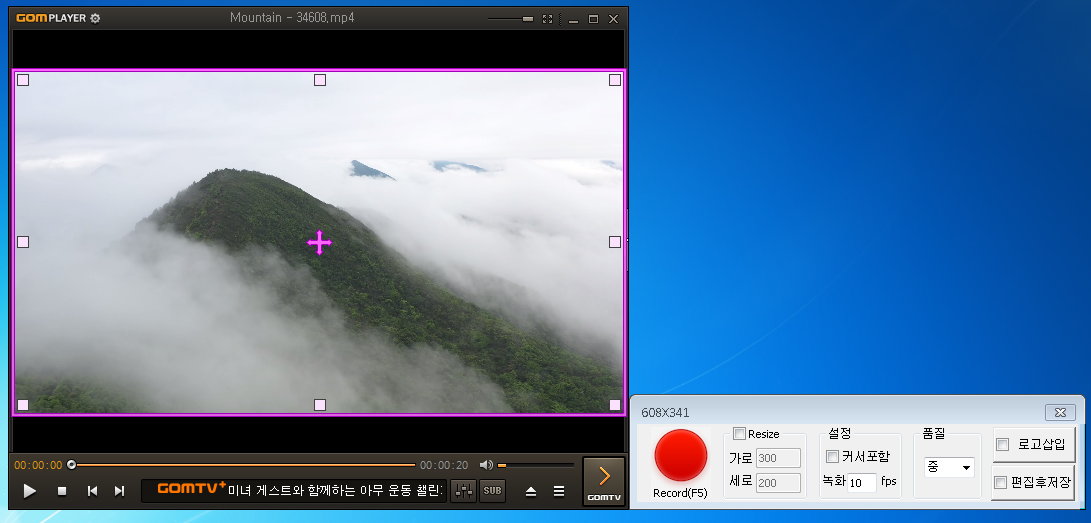Maximize the GOM Player window
Viewport: 1091px width, 523px height.
594,19
